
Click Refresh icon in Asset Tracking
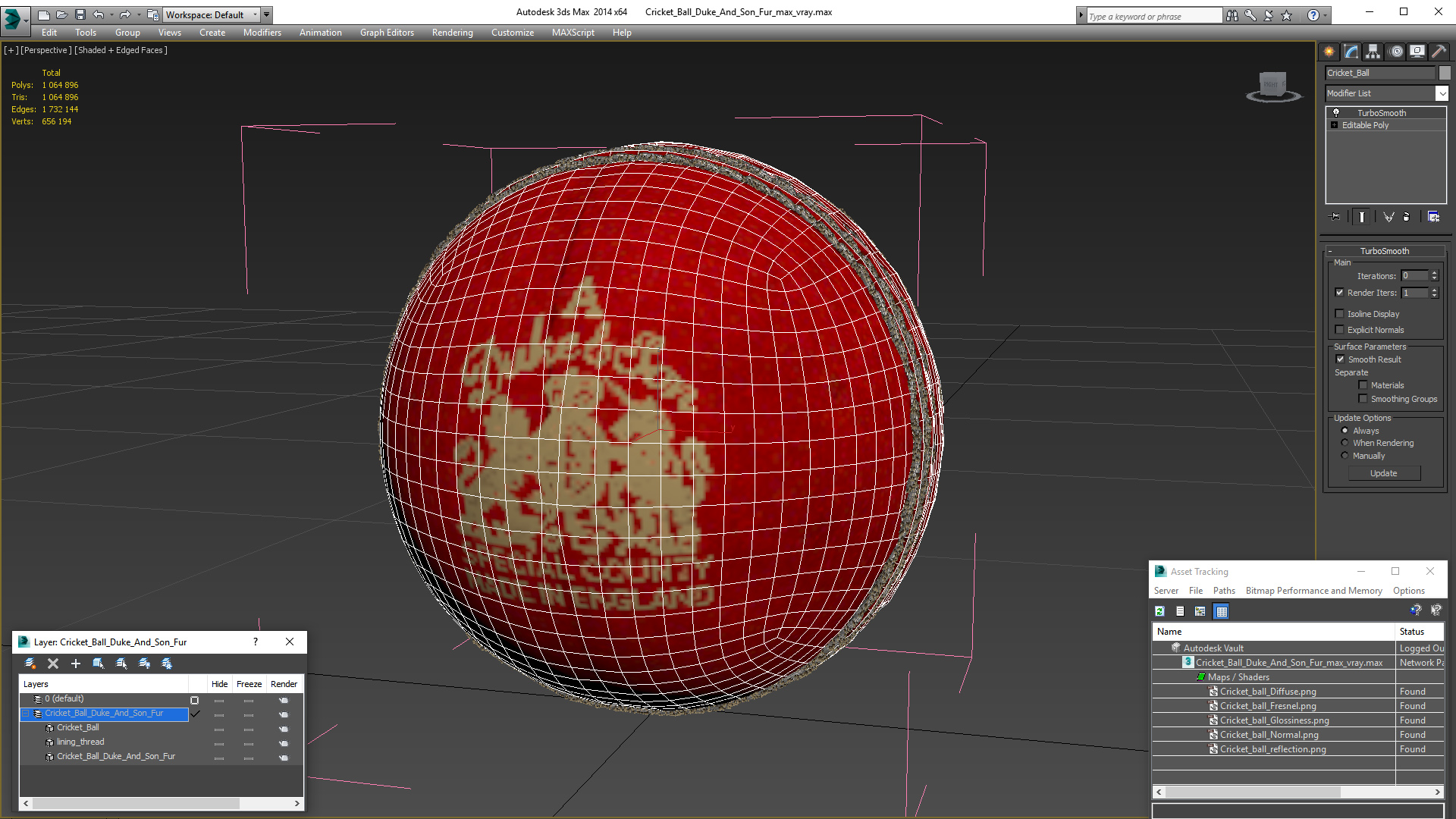click(1159, 611)
